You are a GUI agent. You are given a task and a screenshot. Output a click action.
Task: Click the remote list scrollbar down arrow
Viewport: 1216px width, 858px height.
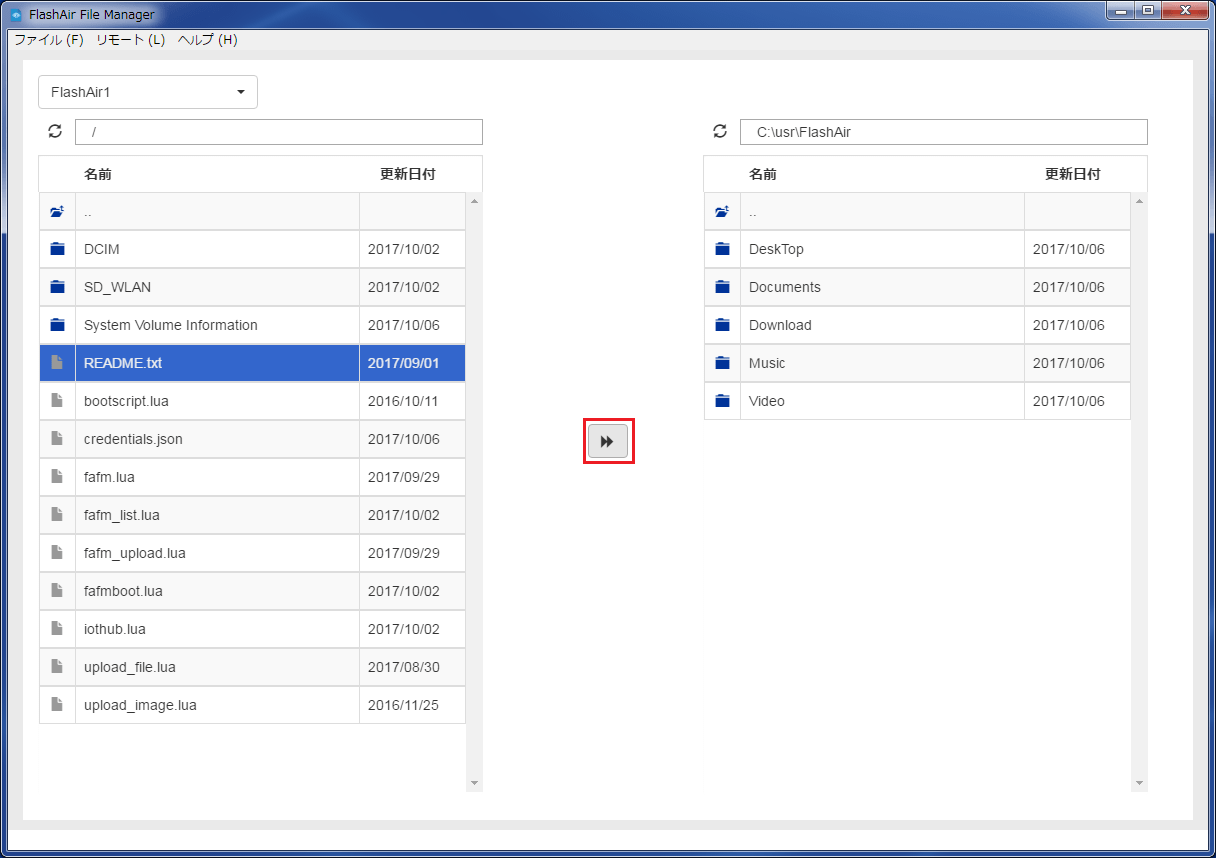pyautogui.click(x=474, y=783)
